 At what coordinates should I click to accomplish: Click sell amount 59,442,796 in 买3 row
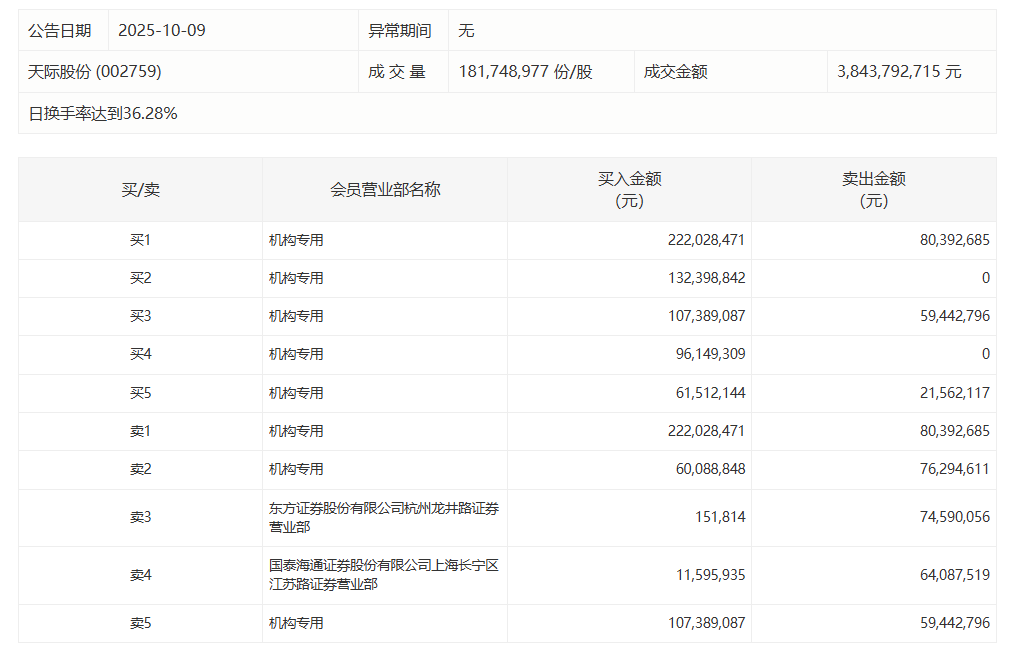point(950,316)
